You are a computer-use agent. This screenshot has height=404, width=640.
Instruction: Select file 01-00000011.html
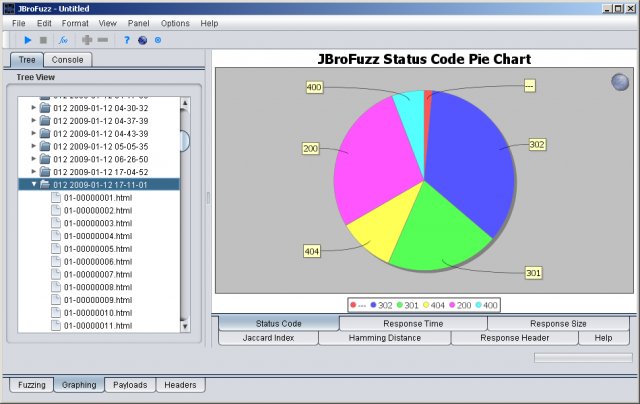tap(98, 326)
